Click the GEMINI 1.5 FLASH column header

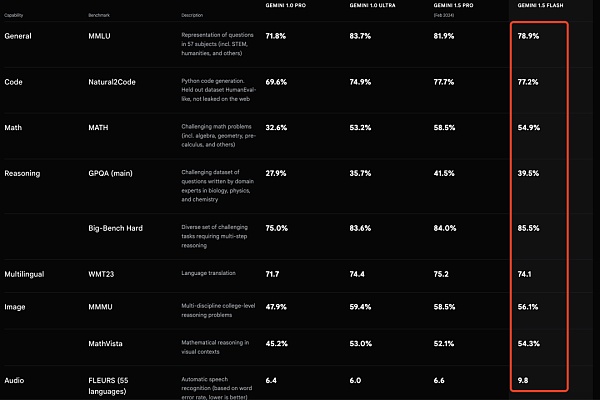point(541,5)
